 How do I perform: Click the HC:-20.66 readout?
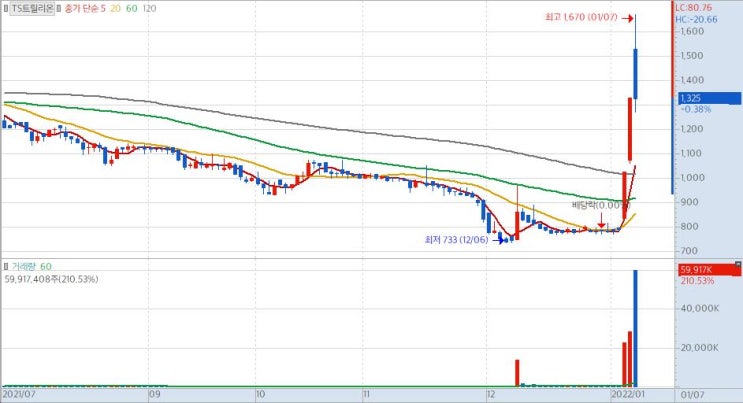pos(696,19)
